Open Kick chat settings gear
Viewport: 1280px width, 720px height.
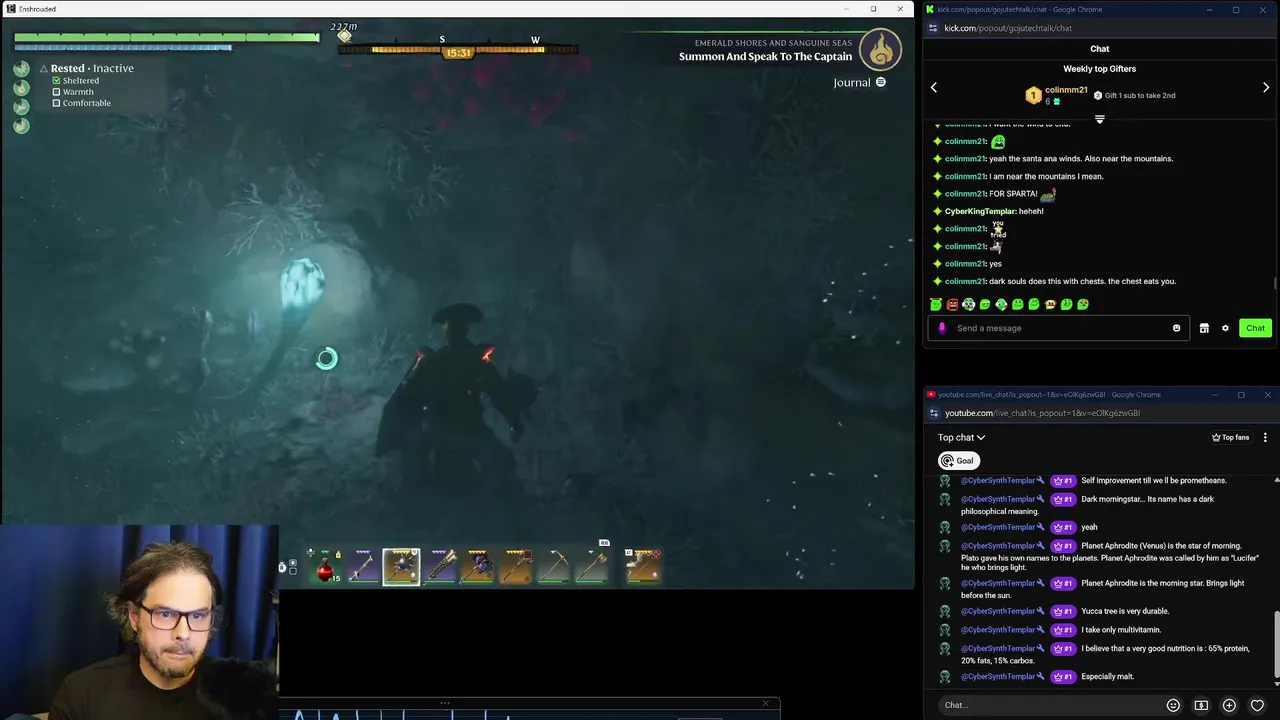(x=1225, y=328)
